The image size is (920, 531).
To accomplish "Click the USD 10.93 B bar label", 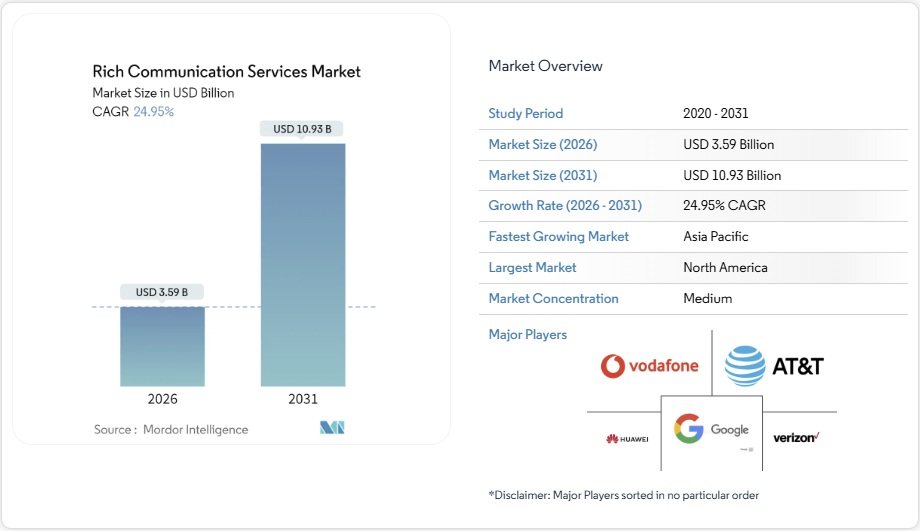I will 302,129.
